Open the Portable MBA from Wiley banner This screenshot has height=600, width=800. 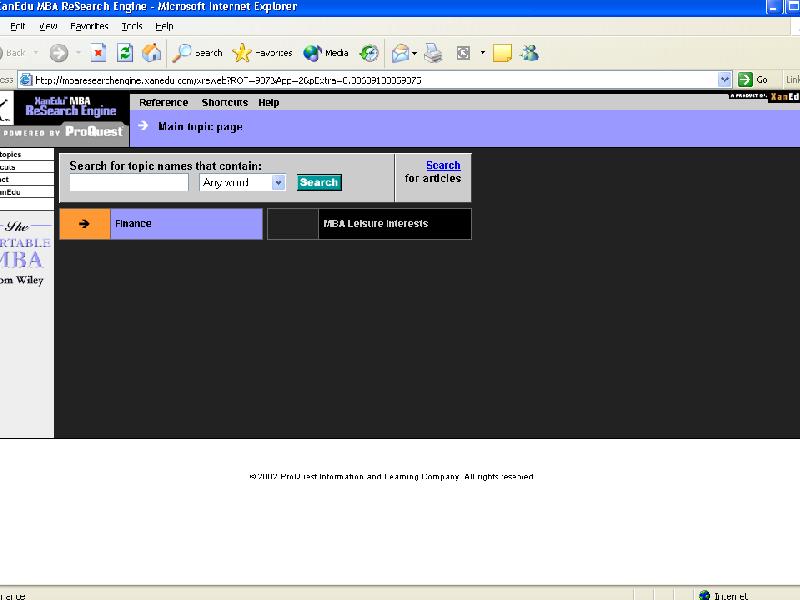[26, 253]
